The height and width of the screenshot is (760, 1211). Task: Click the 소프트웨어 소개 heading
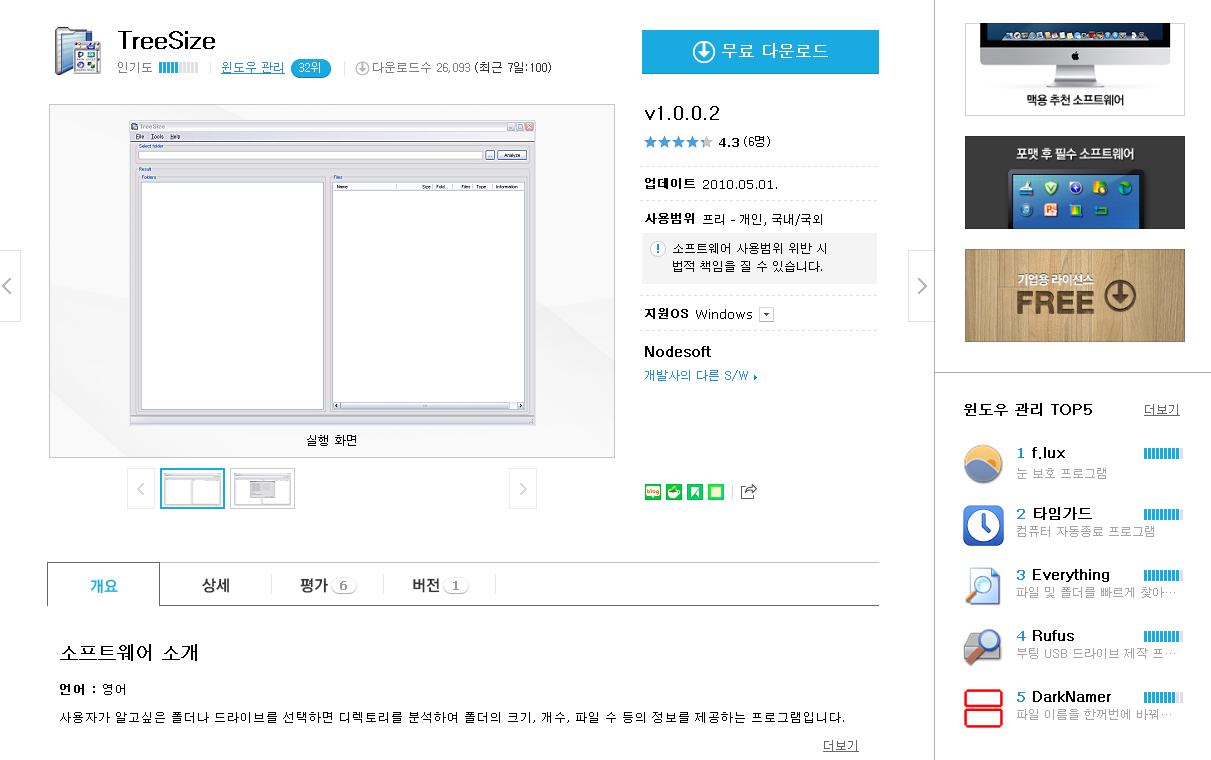pos(129,653)
